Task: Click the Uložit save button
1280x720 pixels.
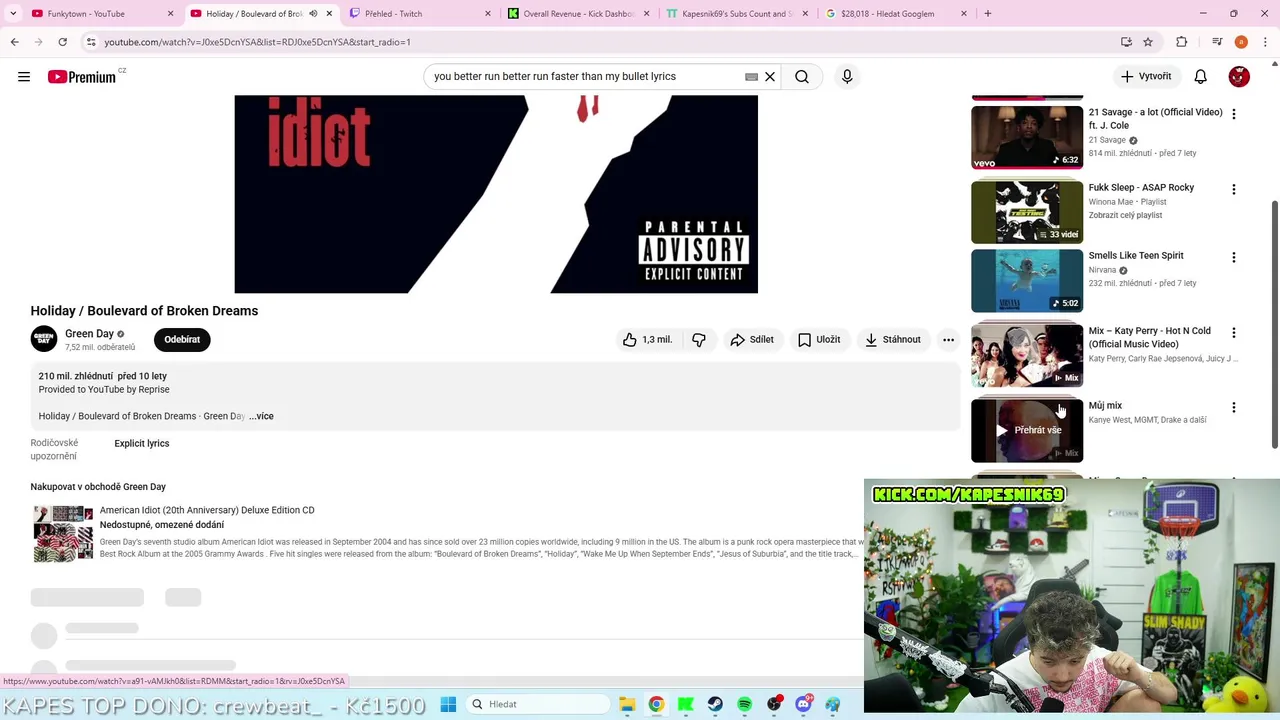Action: pyautogui.click(x=819, y=340)
